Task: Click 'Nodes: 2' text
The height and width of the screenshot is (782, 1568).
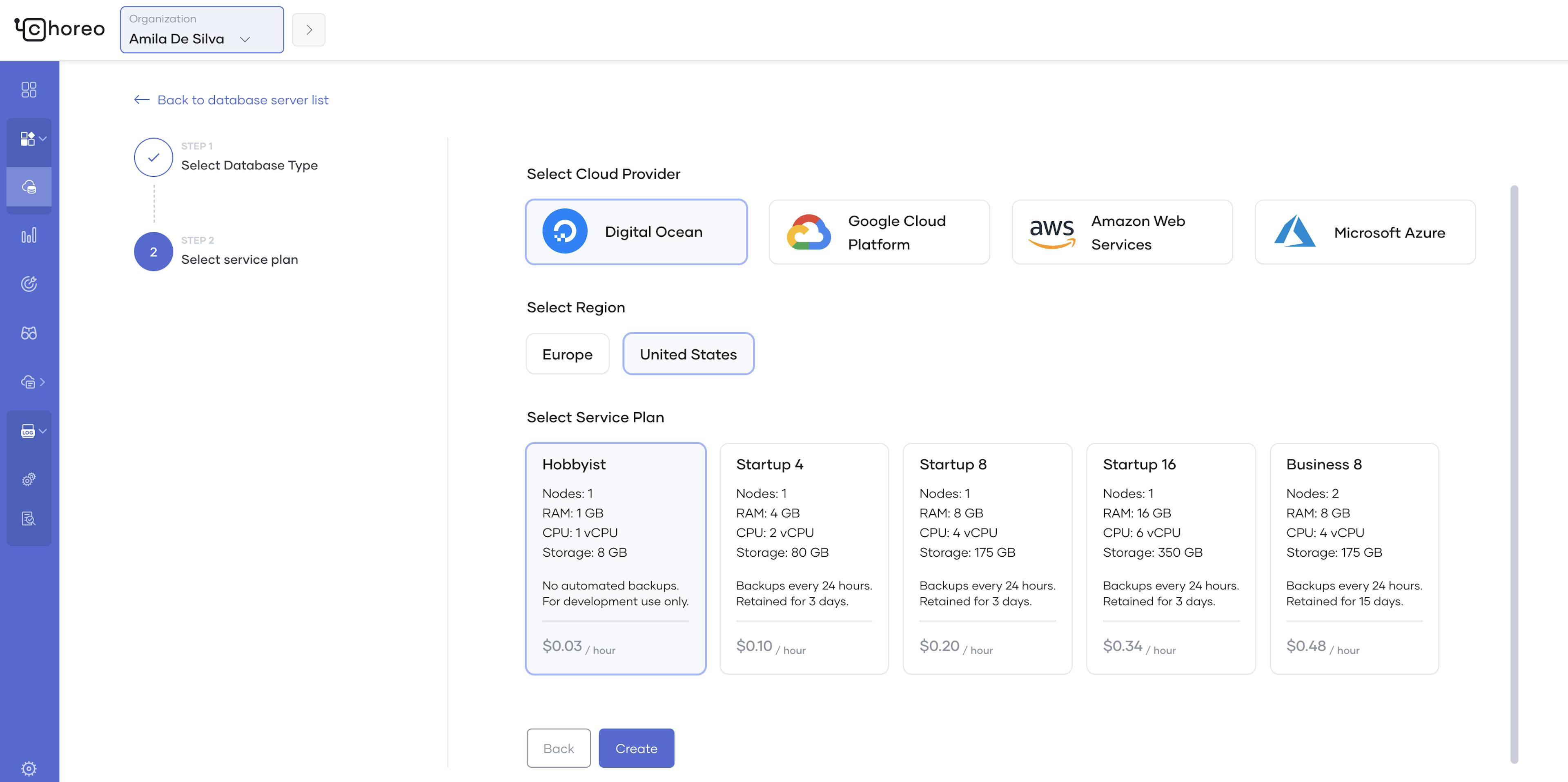Action: pos(1312,493)
